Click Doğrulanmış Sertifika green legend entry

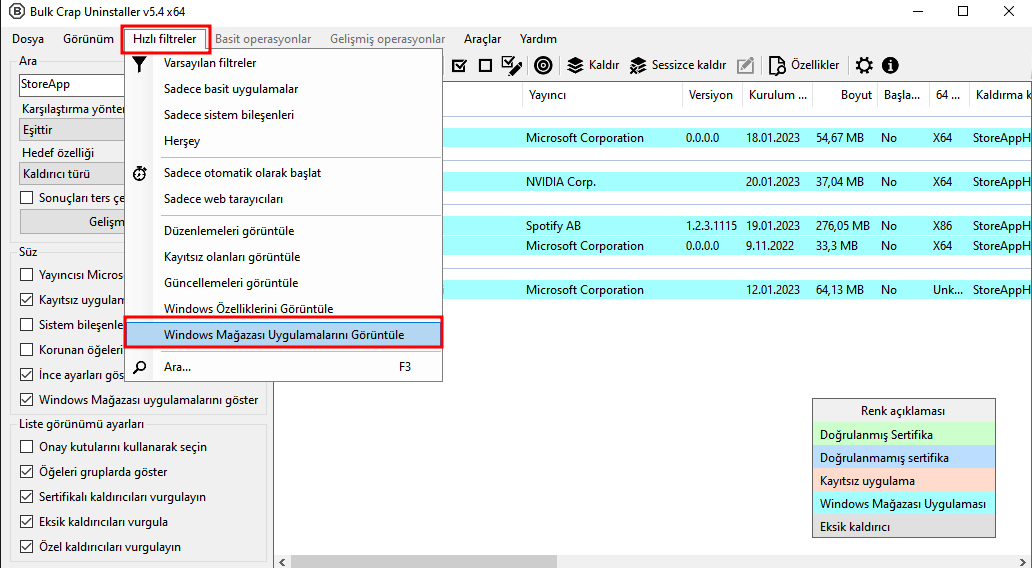click(x=904, y=434)
